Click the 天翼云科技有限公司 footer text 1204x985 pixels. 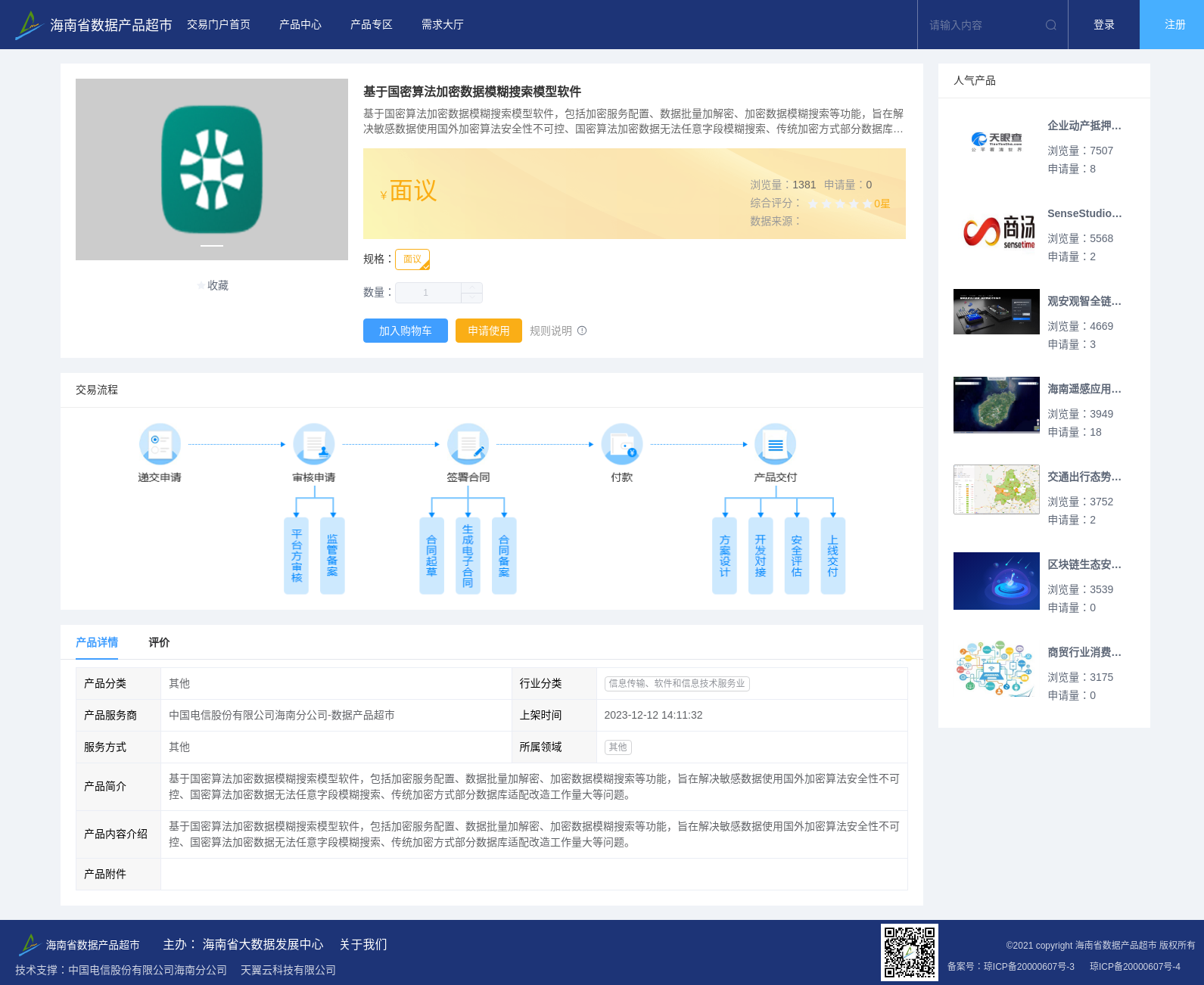click(x=288, y=970)
